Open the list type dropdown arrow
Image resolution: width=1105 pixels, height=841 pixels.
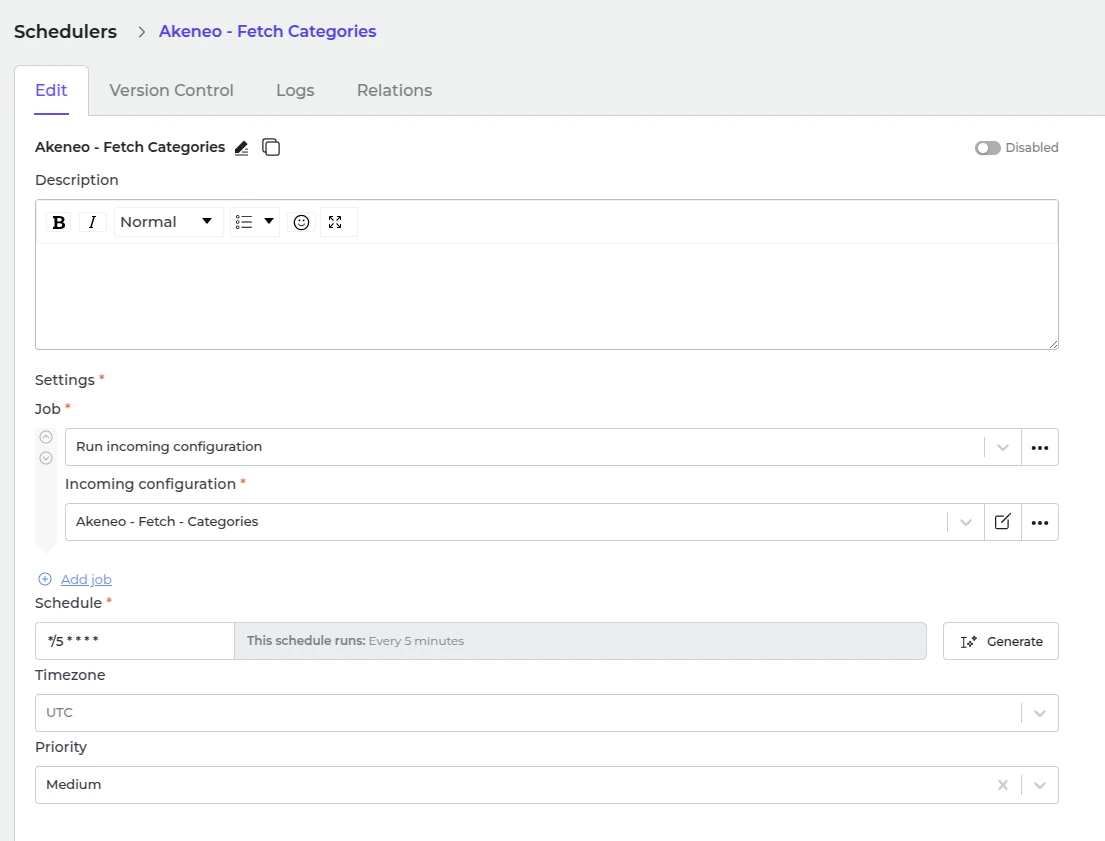(268, 221)
